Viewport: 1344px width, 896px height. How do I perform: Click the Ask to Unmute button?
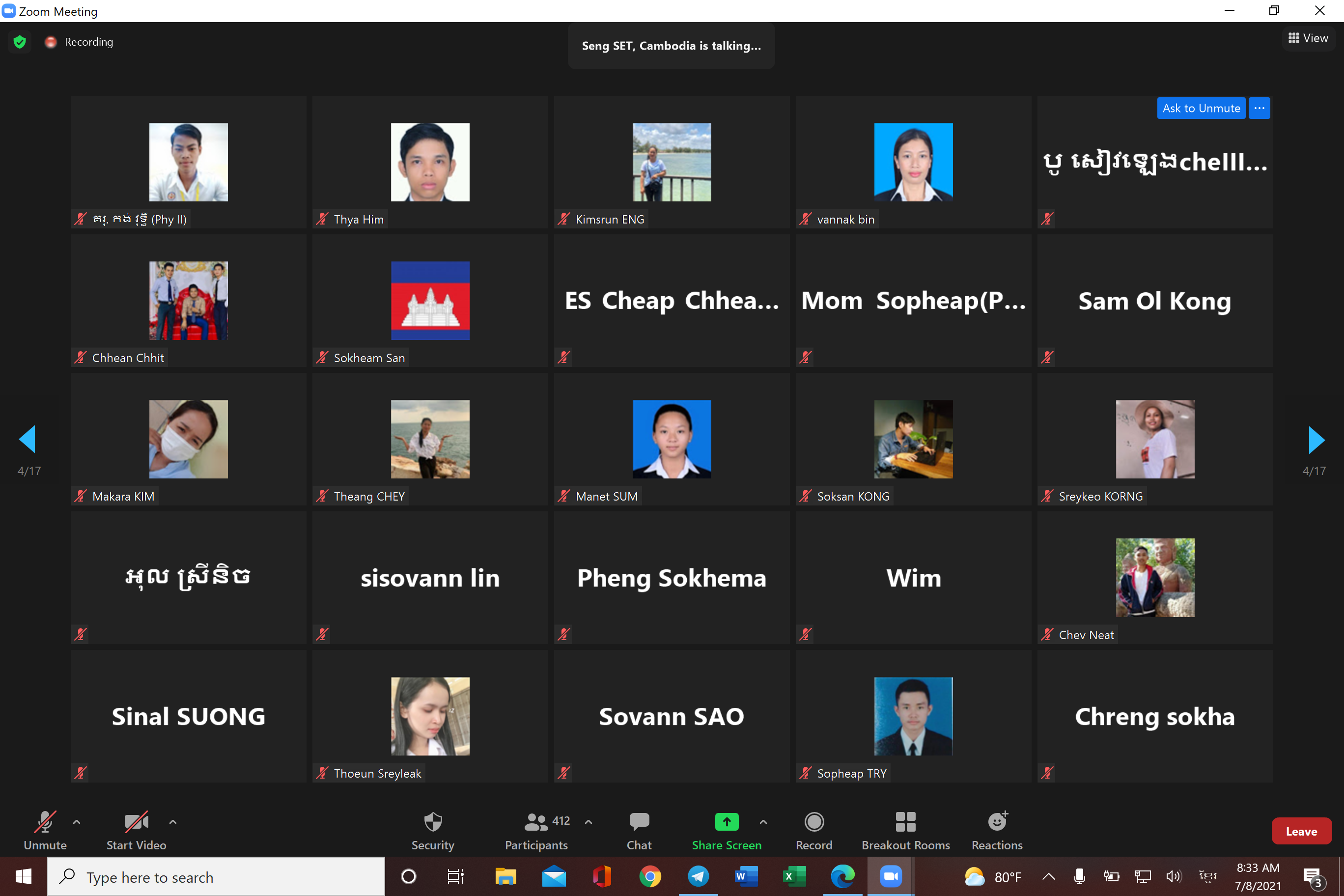(x=1201, y=108)
